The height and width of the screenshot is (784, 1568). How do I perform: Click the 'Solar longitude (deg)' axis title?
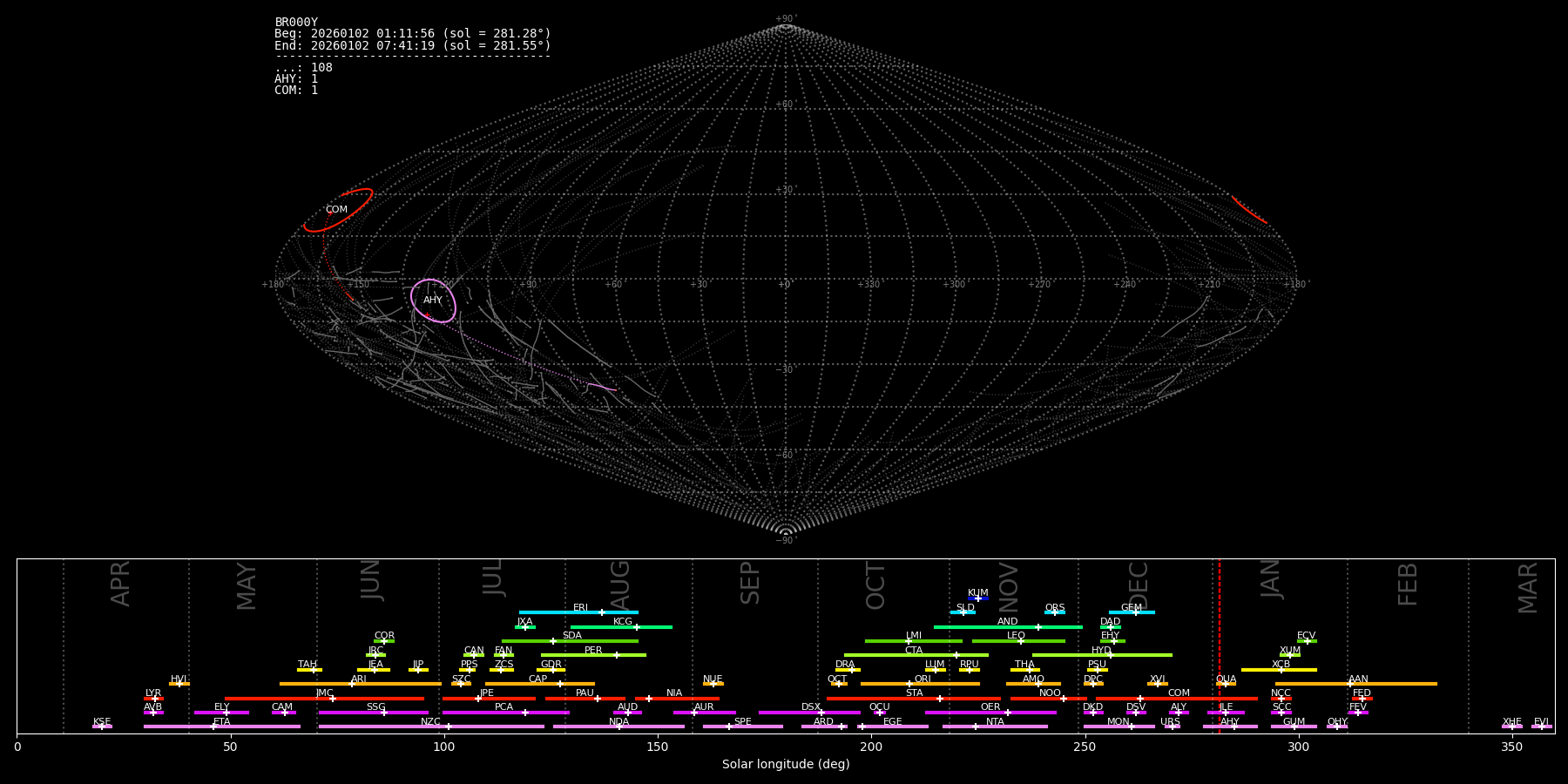coord(786,764)
